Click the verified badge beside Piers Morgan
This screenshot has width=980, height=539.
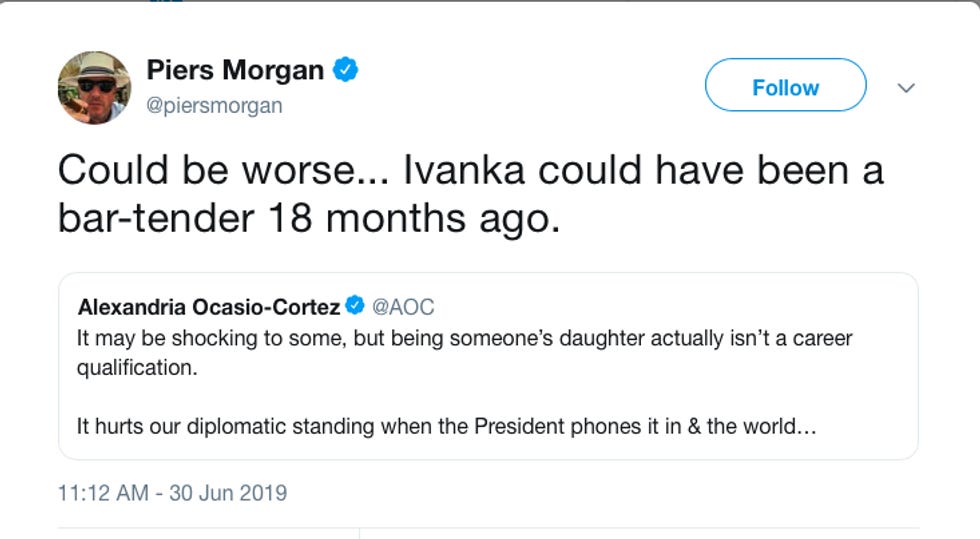tap(346, 70)
